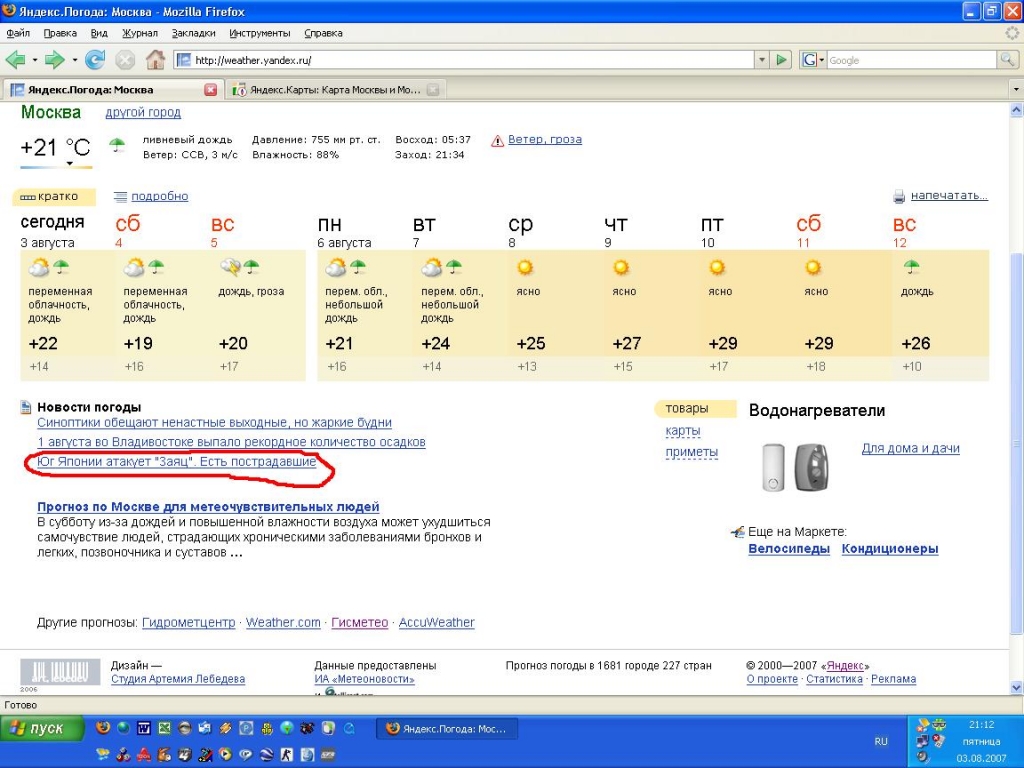Image resolution: width=1024 pixels, height=768 pixels.
Task: Launch Word from the quick launch bar
Action: tap(143, 728)
